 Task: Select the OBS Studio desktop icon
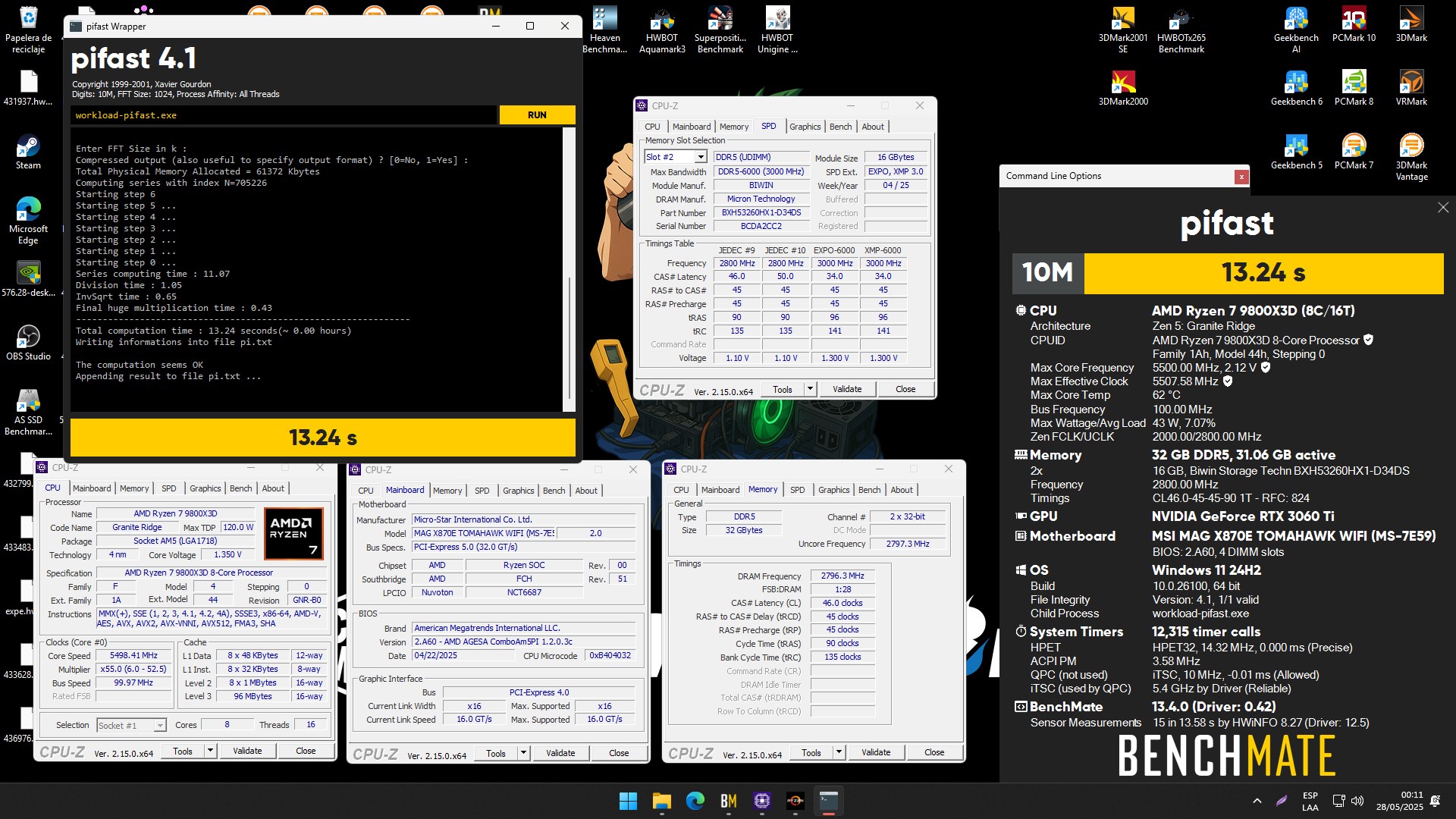28,343
